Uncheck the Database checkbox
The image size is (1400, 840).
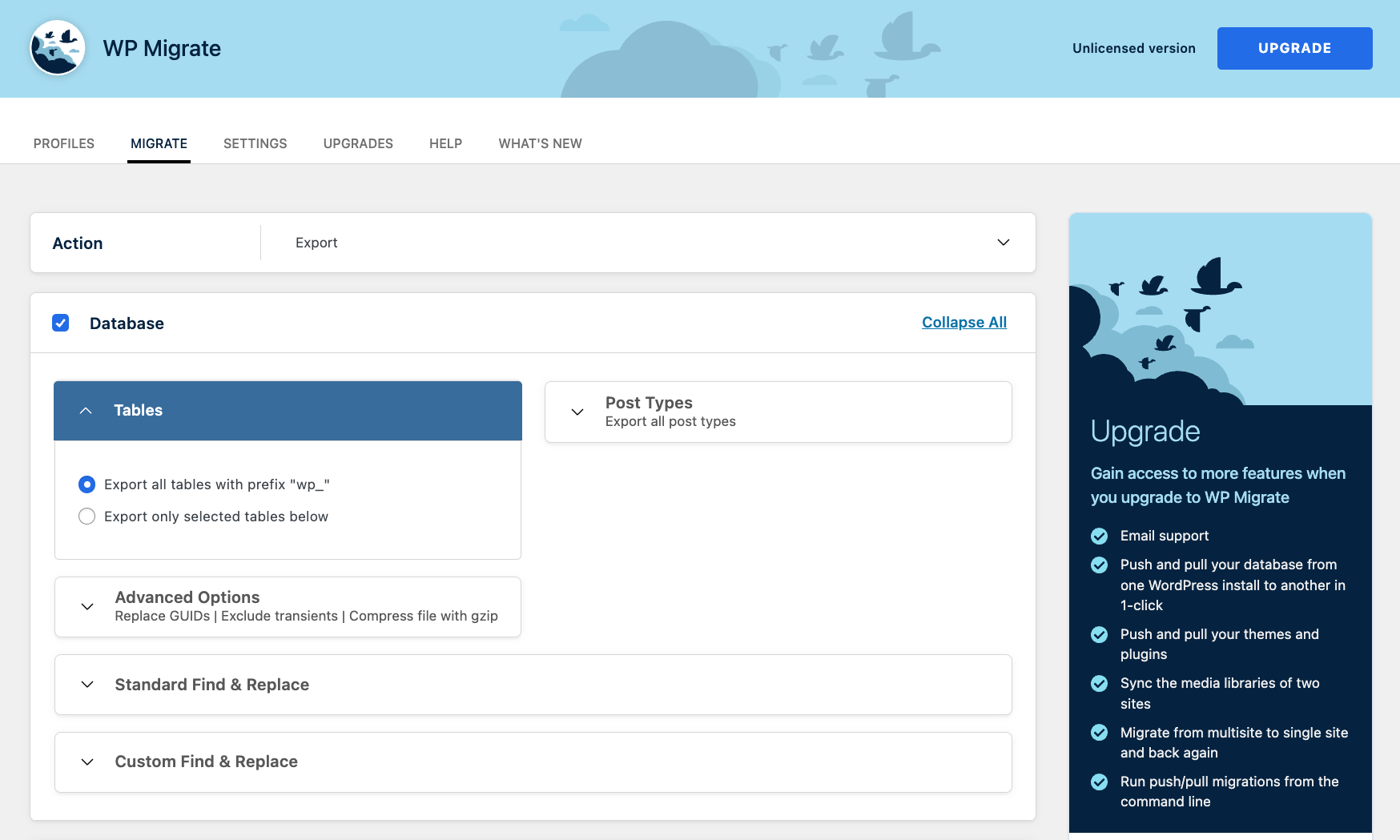coord(61,323)
